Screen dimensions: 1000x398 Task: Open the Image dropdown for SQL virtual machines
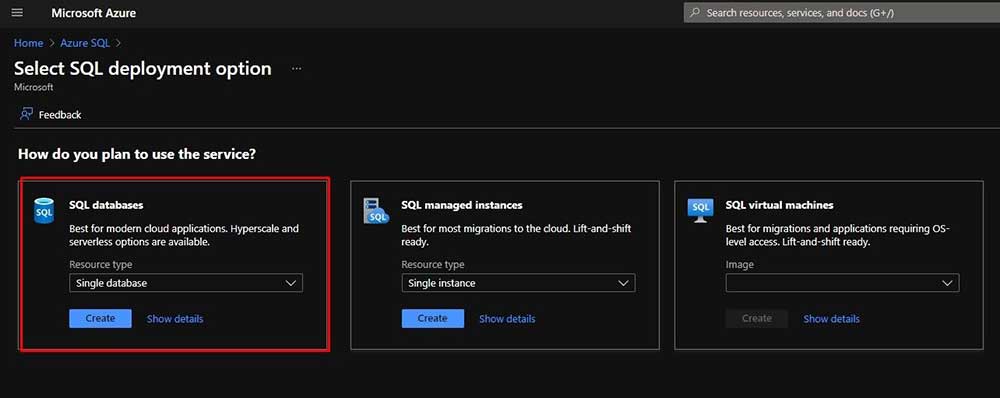(x=842, y=283)
